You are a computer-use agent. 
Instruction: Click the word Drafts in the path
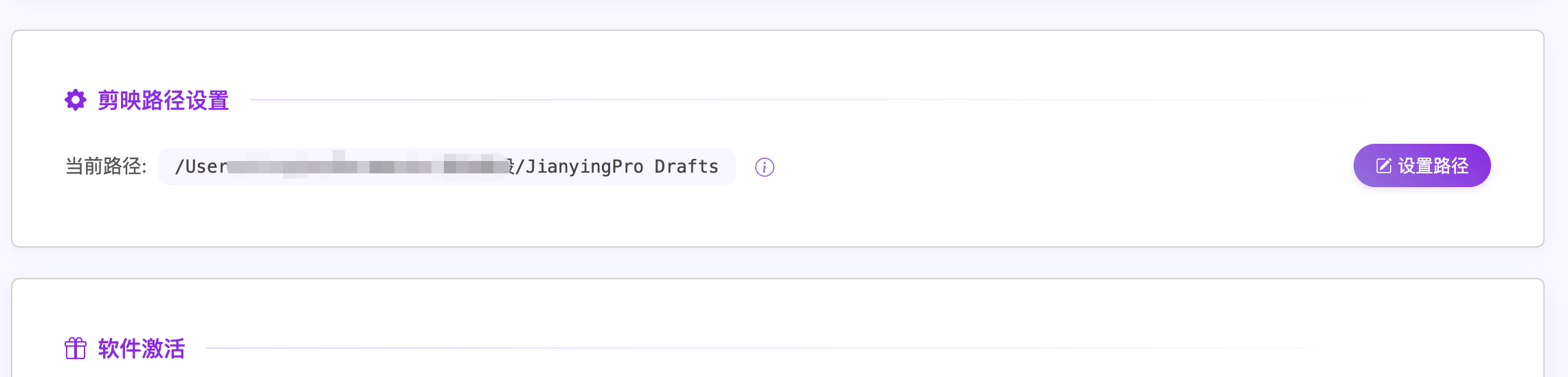point(686,166)
